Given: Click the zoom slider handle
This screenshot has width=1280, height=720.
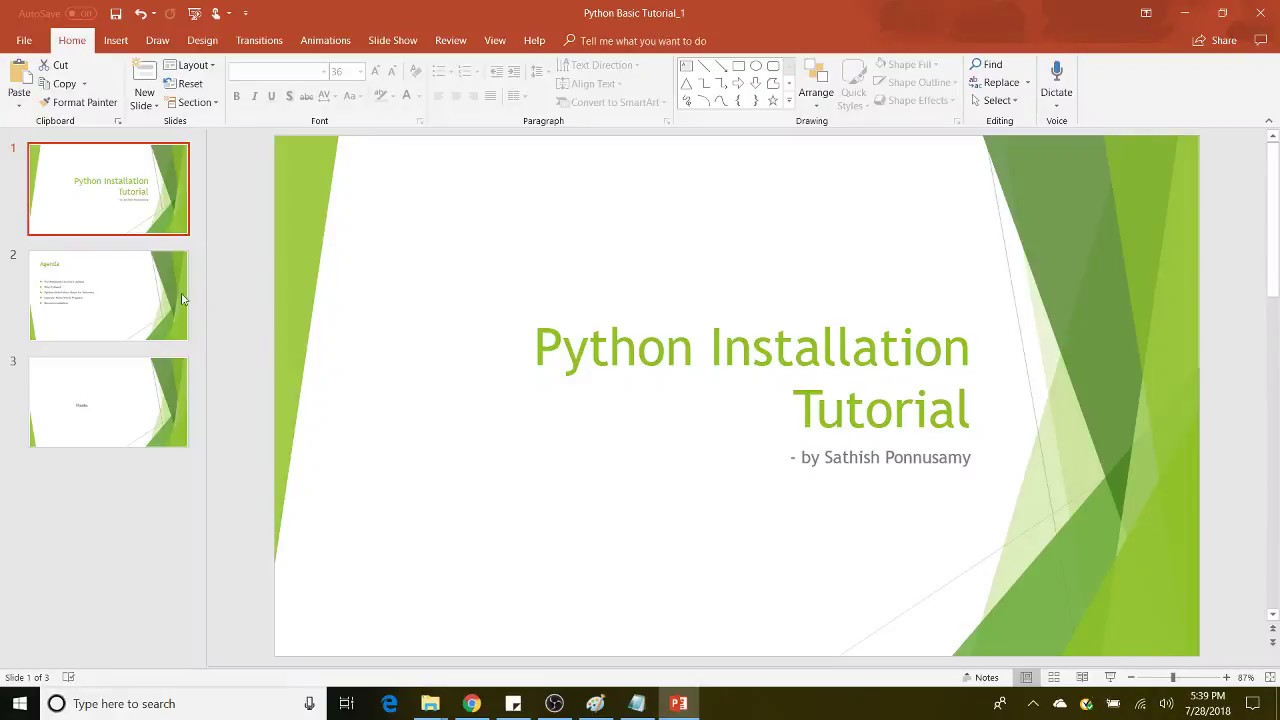Looking at the screenshot, I should click(1173, 678).
